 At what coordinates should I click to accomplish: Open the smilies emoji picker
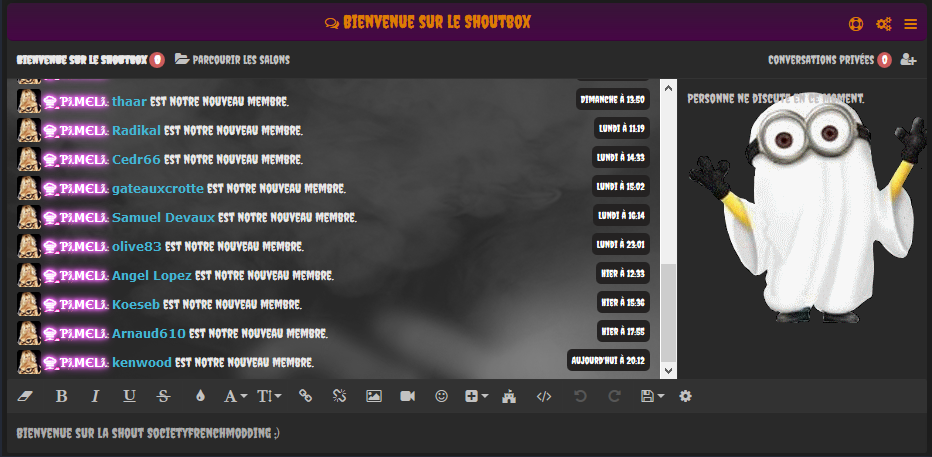click(441, 396)
